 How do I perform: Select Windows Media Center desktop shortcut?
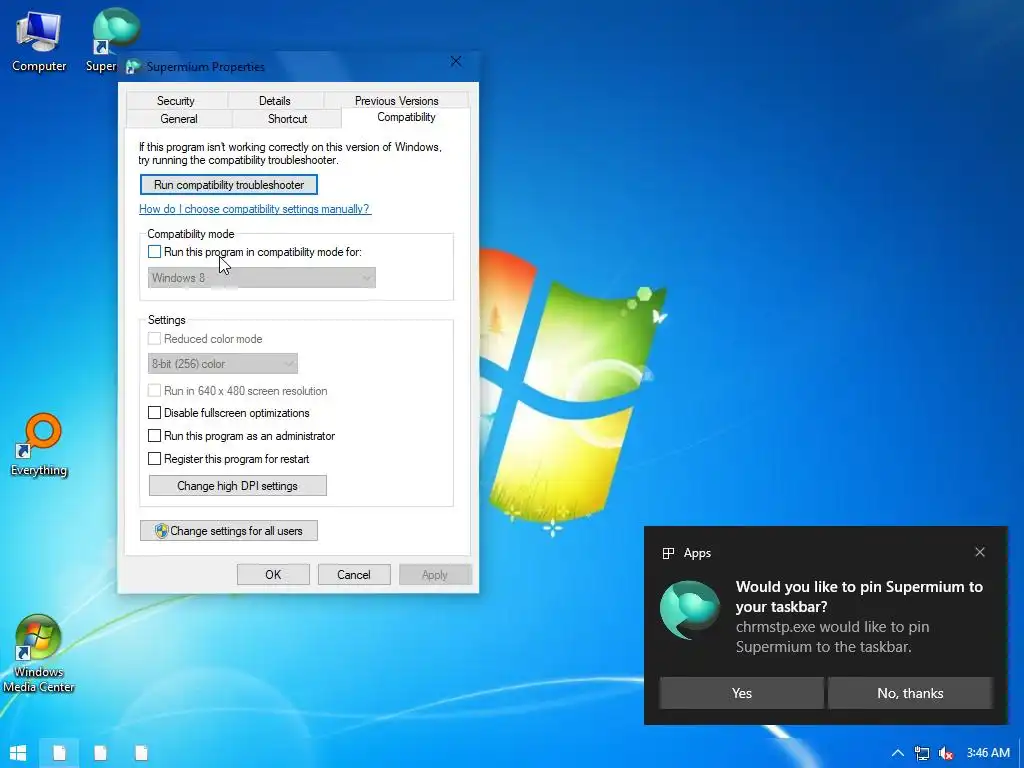pos(39,653)
